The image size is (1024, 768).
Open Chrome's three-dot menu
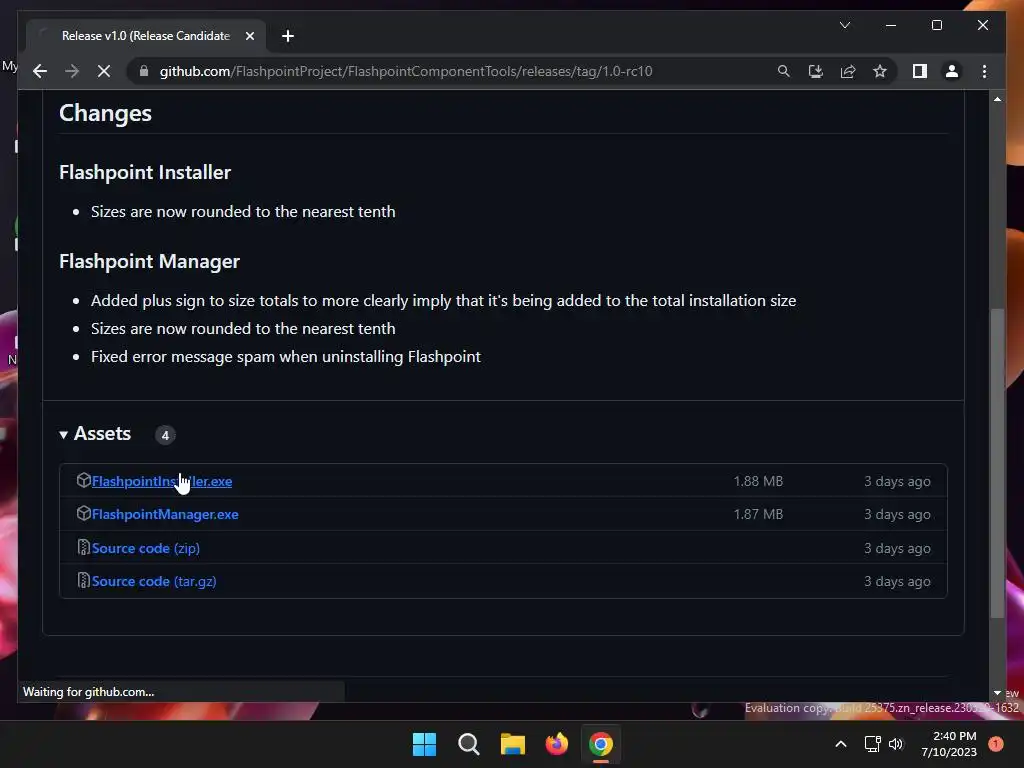(984, 71)
